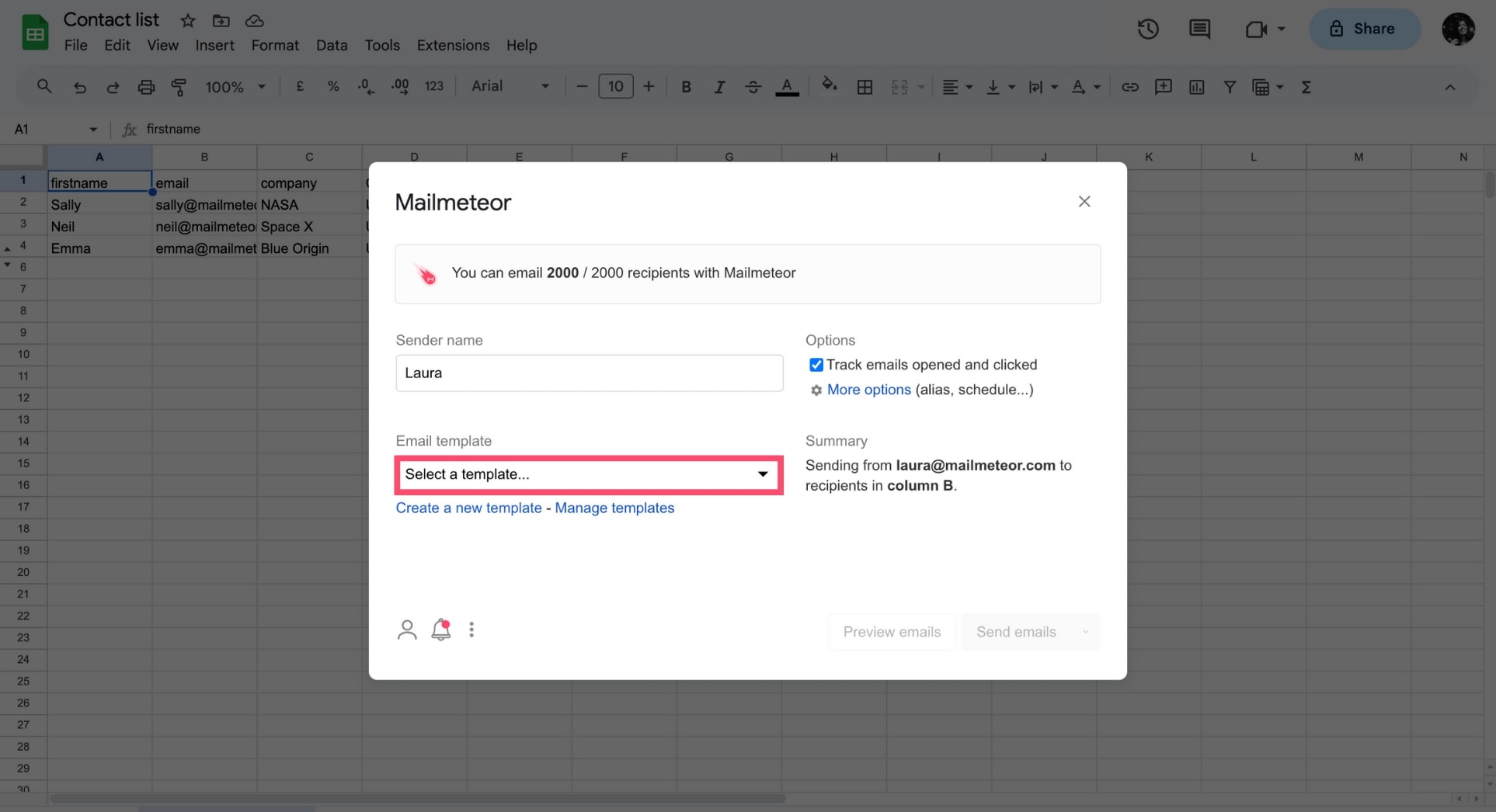Click Manage templates link
The width and height of the screenshot is (1496, 812).
[x=614, y=508]
